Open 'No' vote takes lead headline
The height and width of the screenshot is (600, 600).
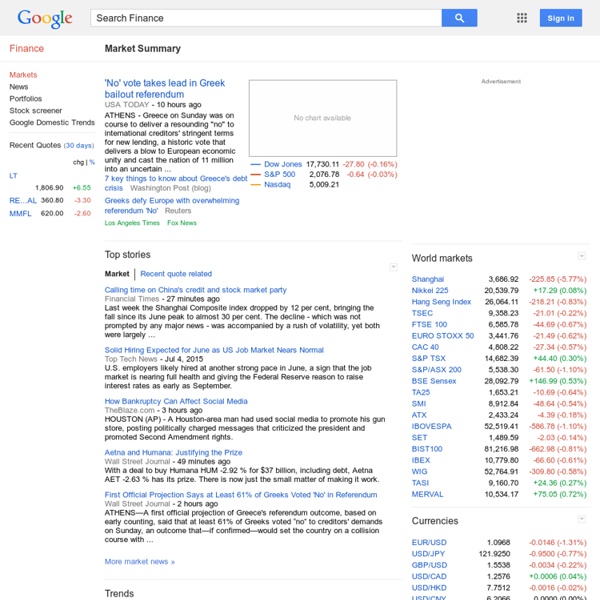point(165,89)
